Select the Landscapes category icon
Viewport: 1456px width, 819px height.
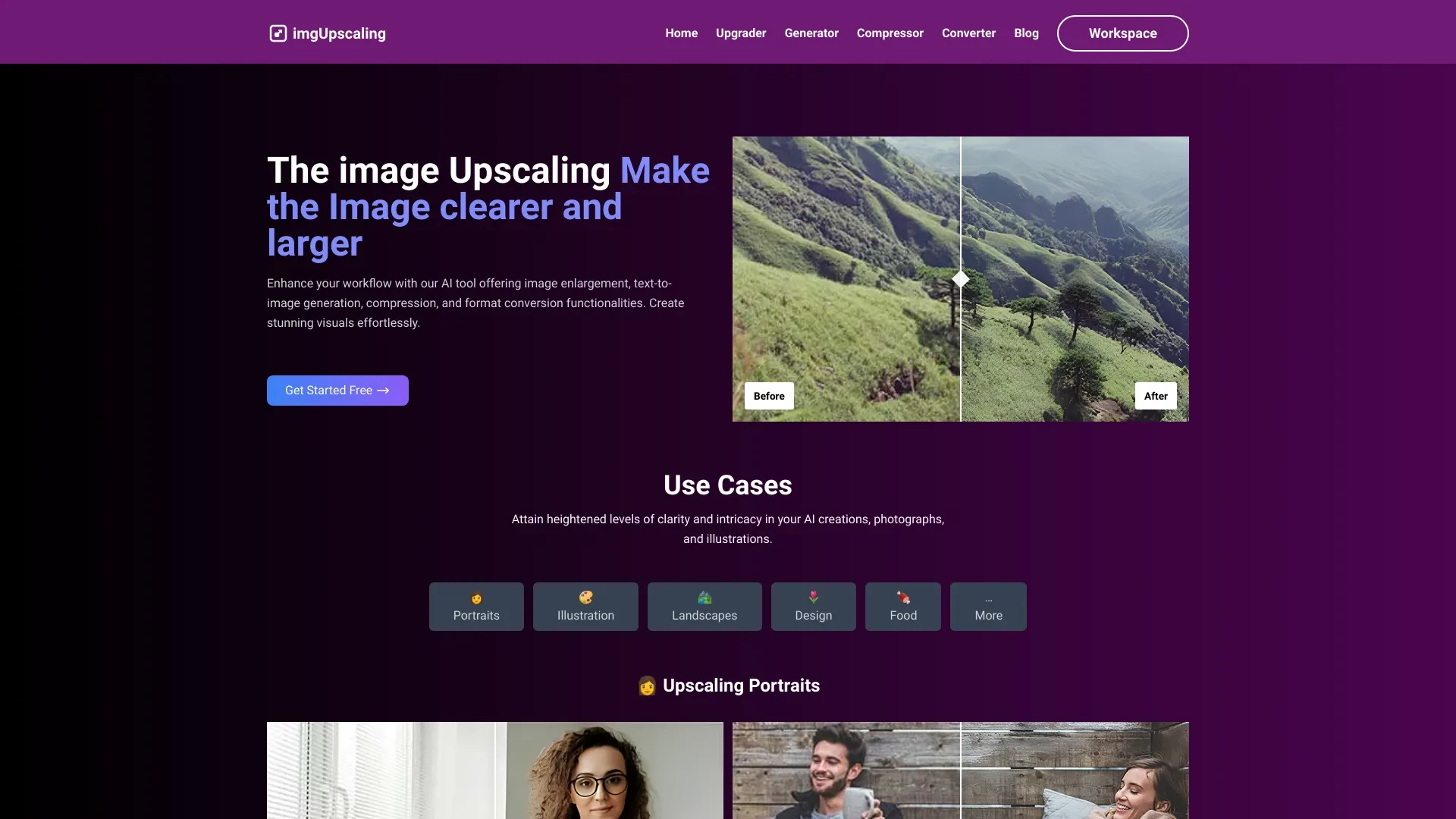[704, 598]
